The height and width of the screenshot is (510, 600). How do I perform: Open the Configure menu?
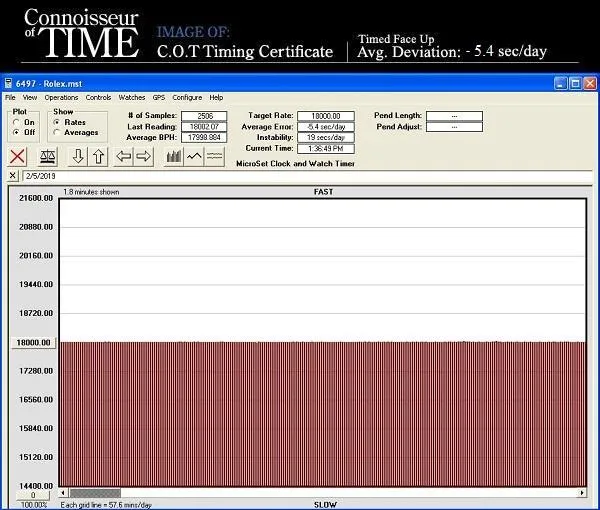pos(187,98)
